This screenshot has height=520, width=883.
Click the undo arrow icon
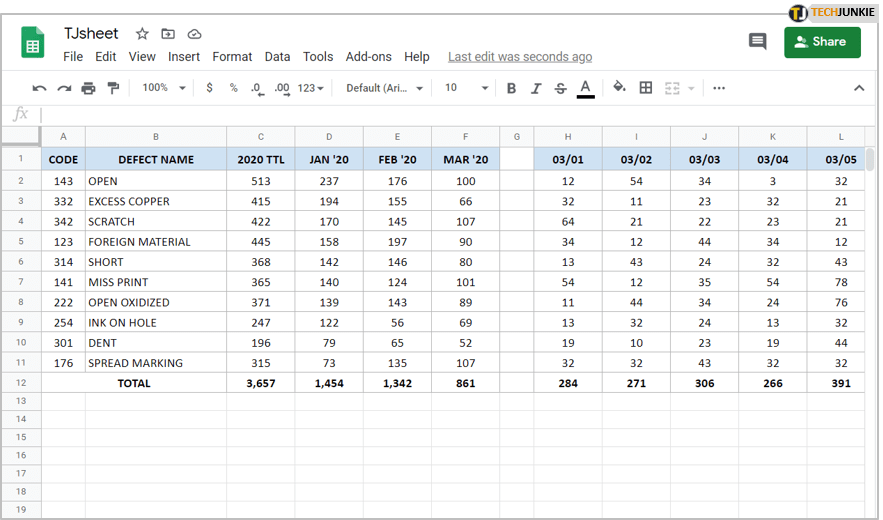(40, 88)
